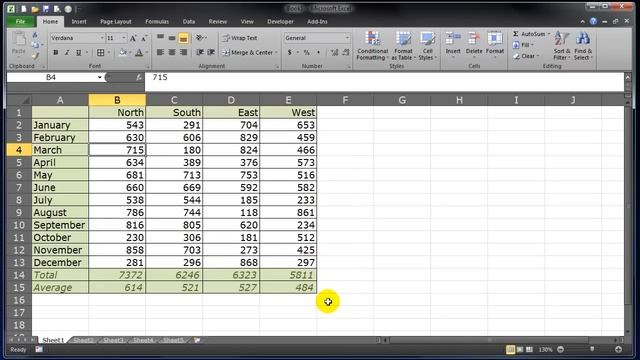Open the Verdana font name dropdown
This screenshot has height=360, width=640.
click(x=102, y=38)
